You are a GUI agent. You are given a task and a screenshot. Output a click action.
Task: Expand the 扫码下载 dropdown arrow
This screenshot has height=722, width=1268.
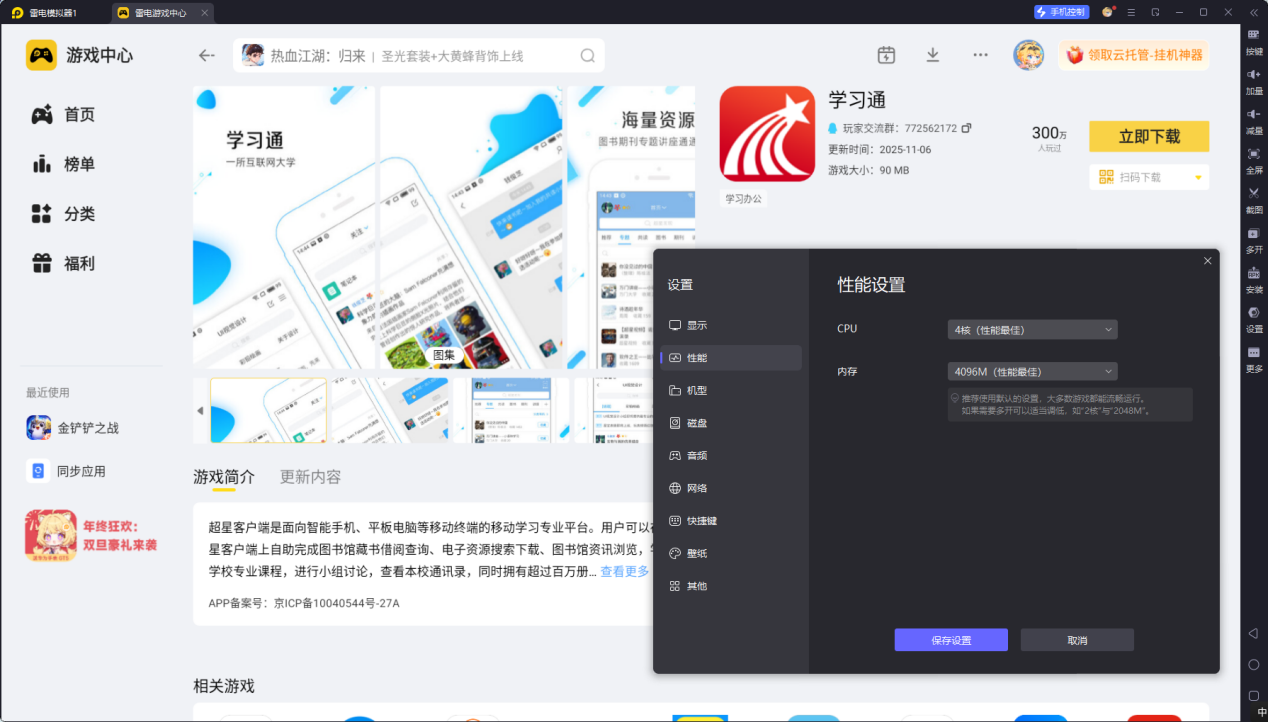coord(1198,178)
